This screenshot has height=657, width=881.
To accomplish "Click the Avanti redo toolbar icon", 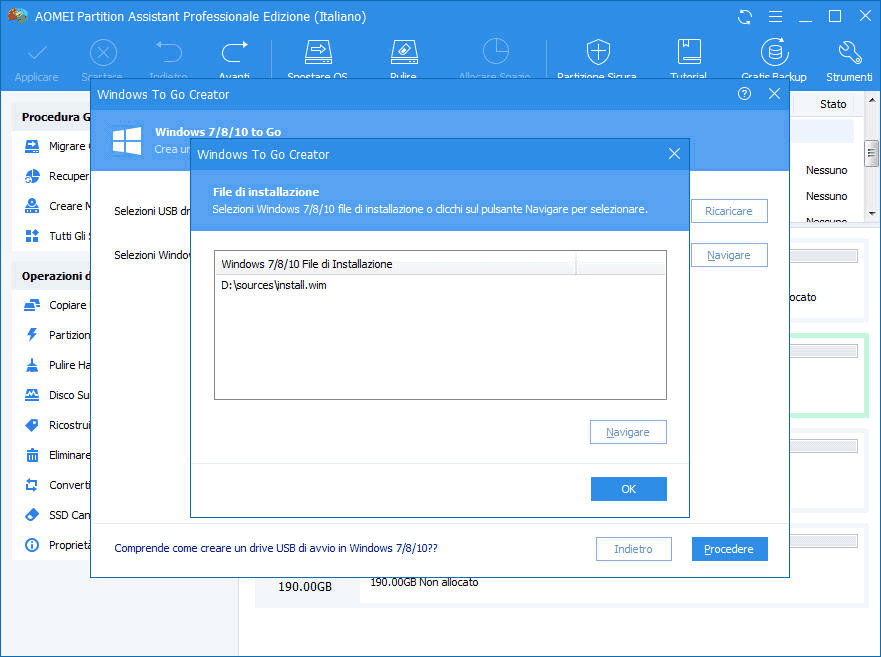I will (234, 52).
